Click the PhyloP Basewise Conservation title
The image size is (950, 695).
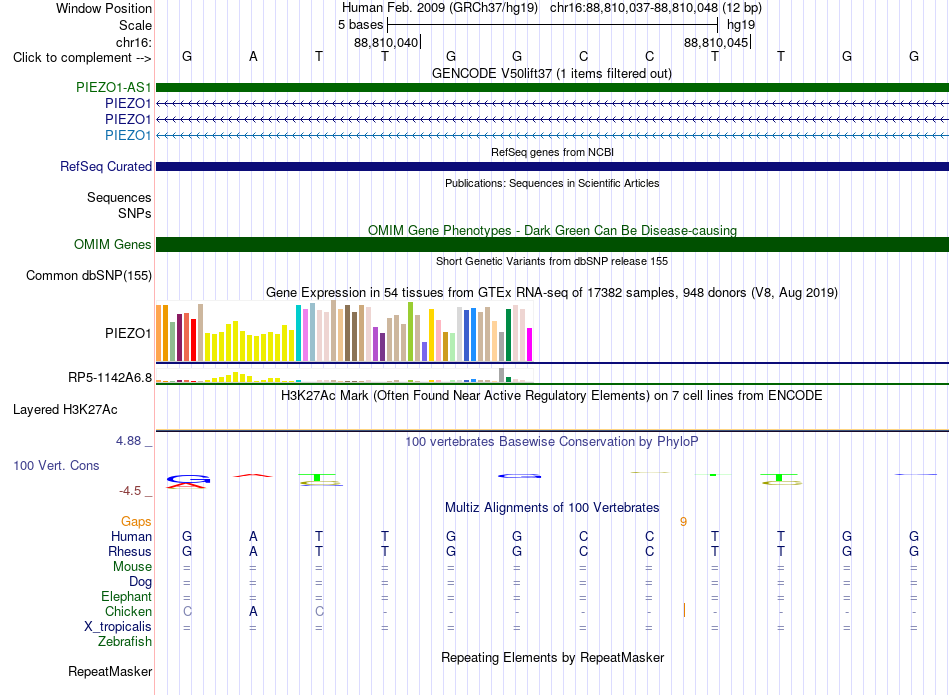click(x=552, y=442)
